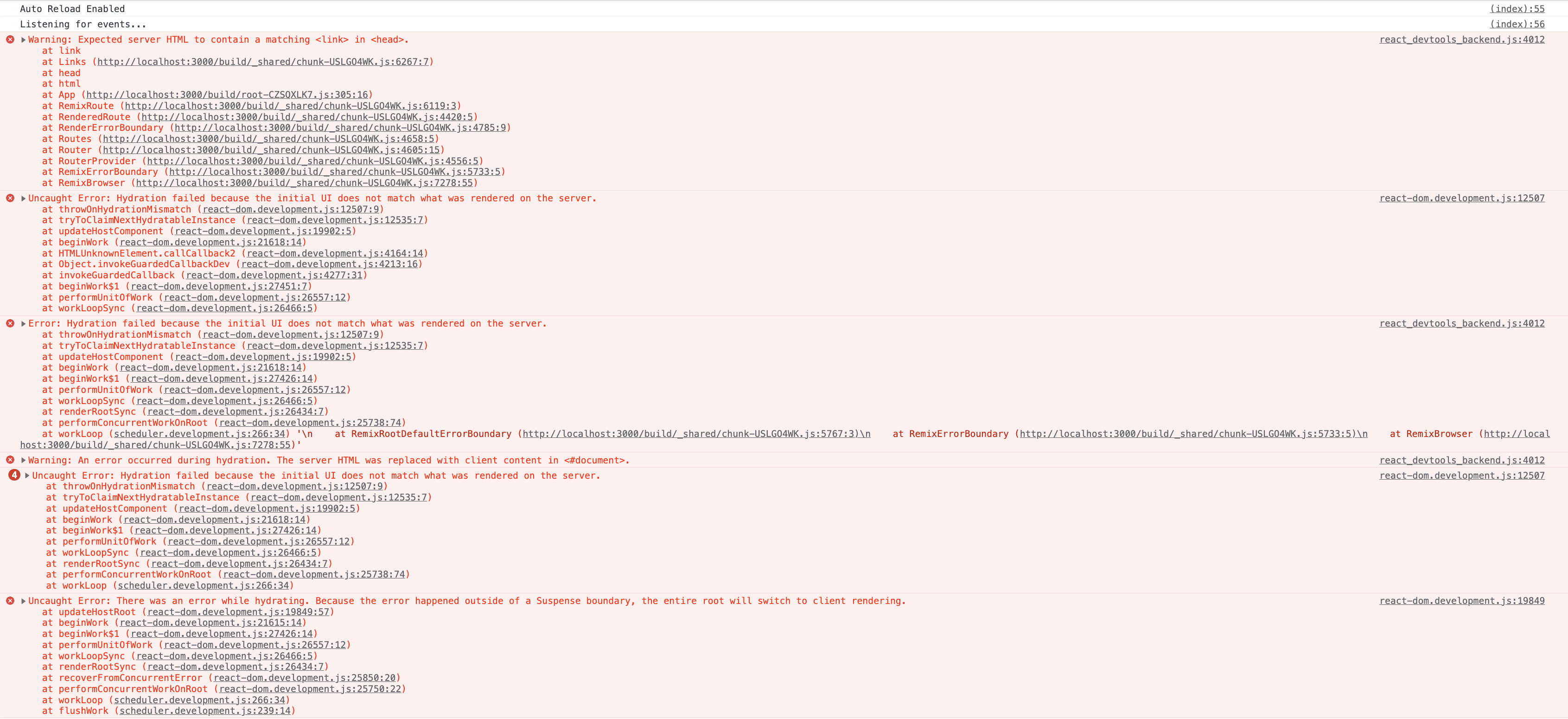This screenshot has width=1568, height=719.
Task: Click the error icon next to 'Error: Hydration failed'
Action: (x=9, y=323)
